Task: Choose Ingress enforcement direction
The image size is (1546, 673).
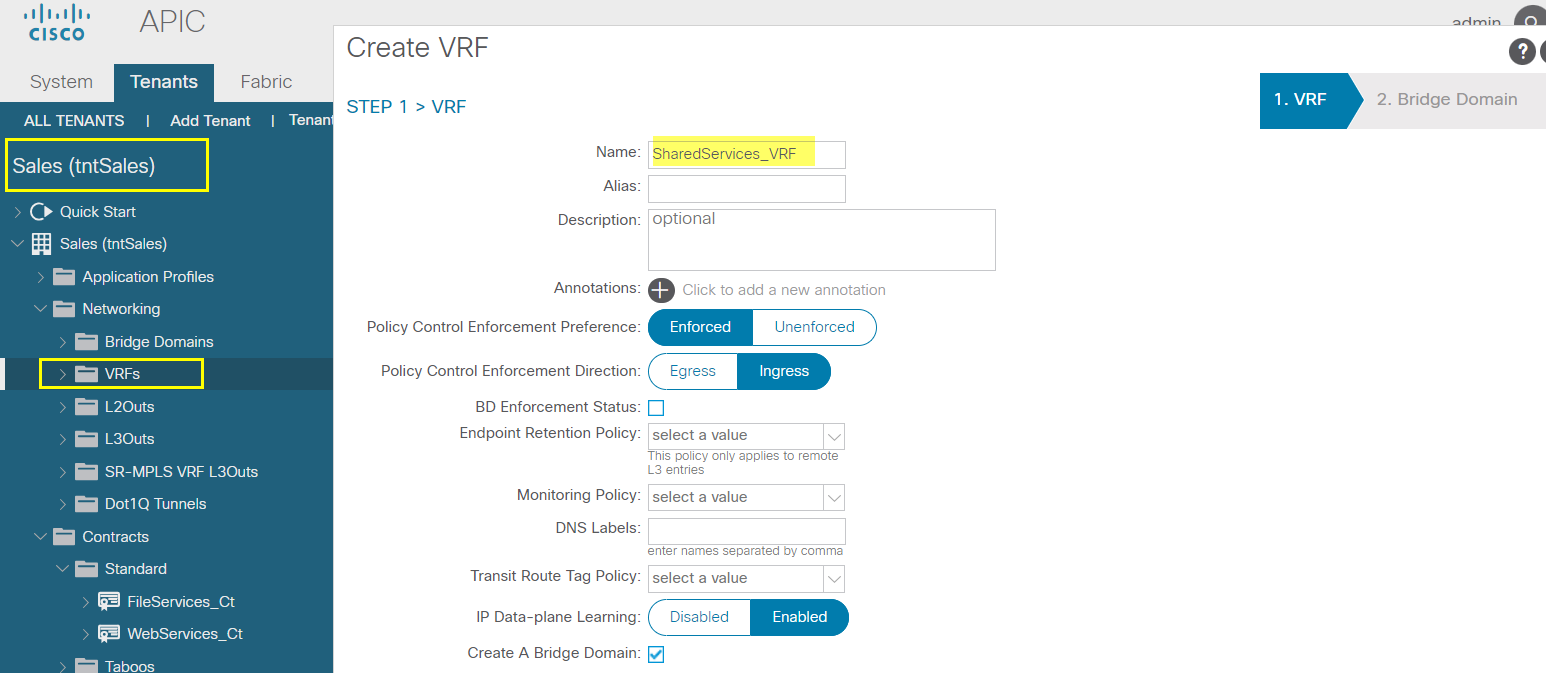Action: 784,371
